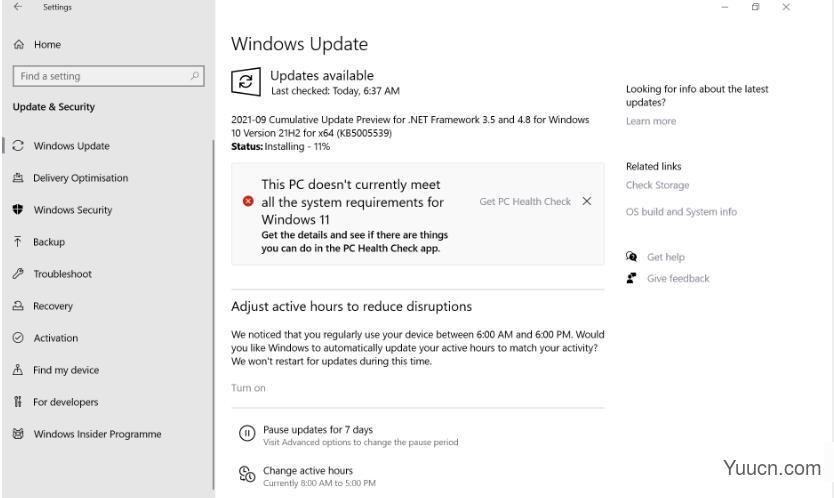Viewport: 834px width, 498px height.
Task: Click the pause icon for Pause updates
Action: click(x=247, y=433)
